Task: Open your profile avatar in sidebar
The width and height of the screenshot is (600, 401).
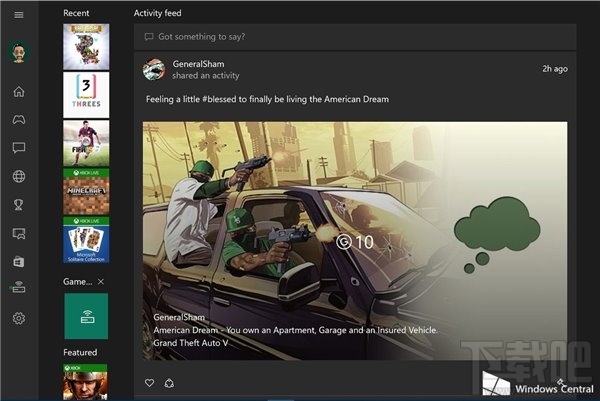Action: [18, 52]
